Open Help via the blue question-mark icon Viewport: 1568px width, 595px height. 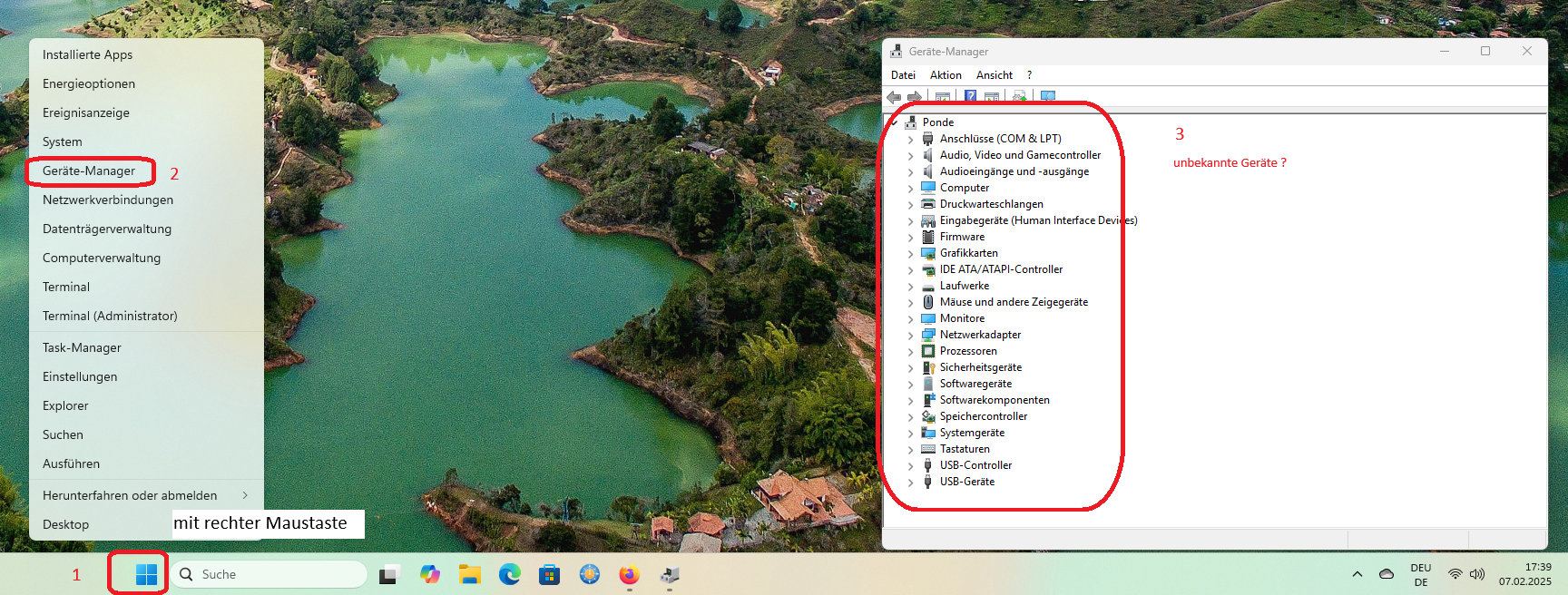pos(970,97)
